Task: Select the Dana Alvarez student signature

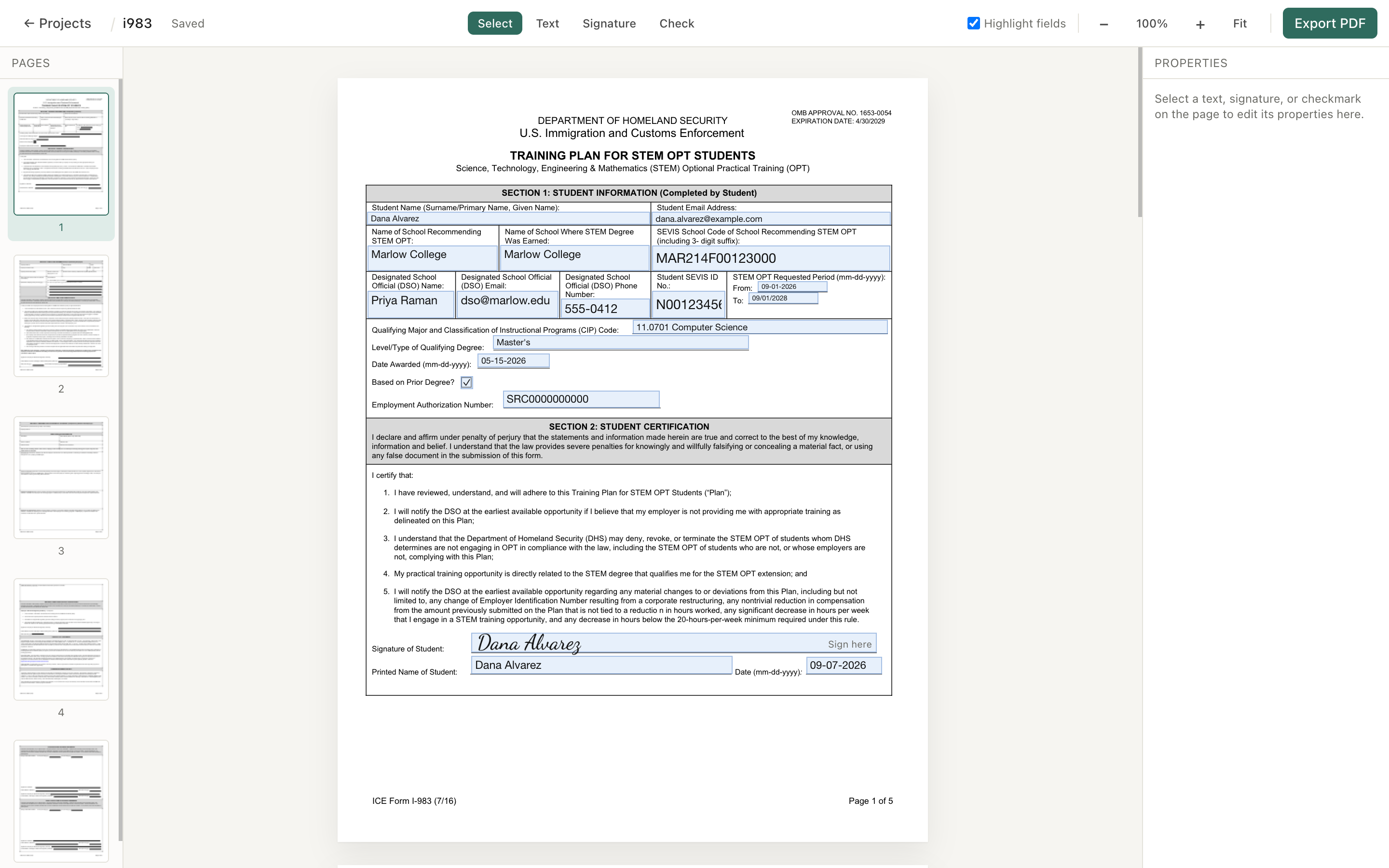Action: tap(529, 643)
